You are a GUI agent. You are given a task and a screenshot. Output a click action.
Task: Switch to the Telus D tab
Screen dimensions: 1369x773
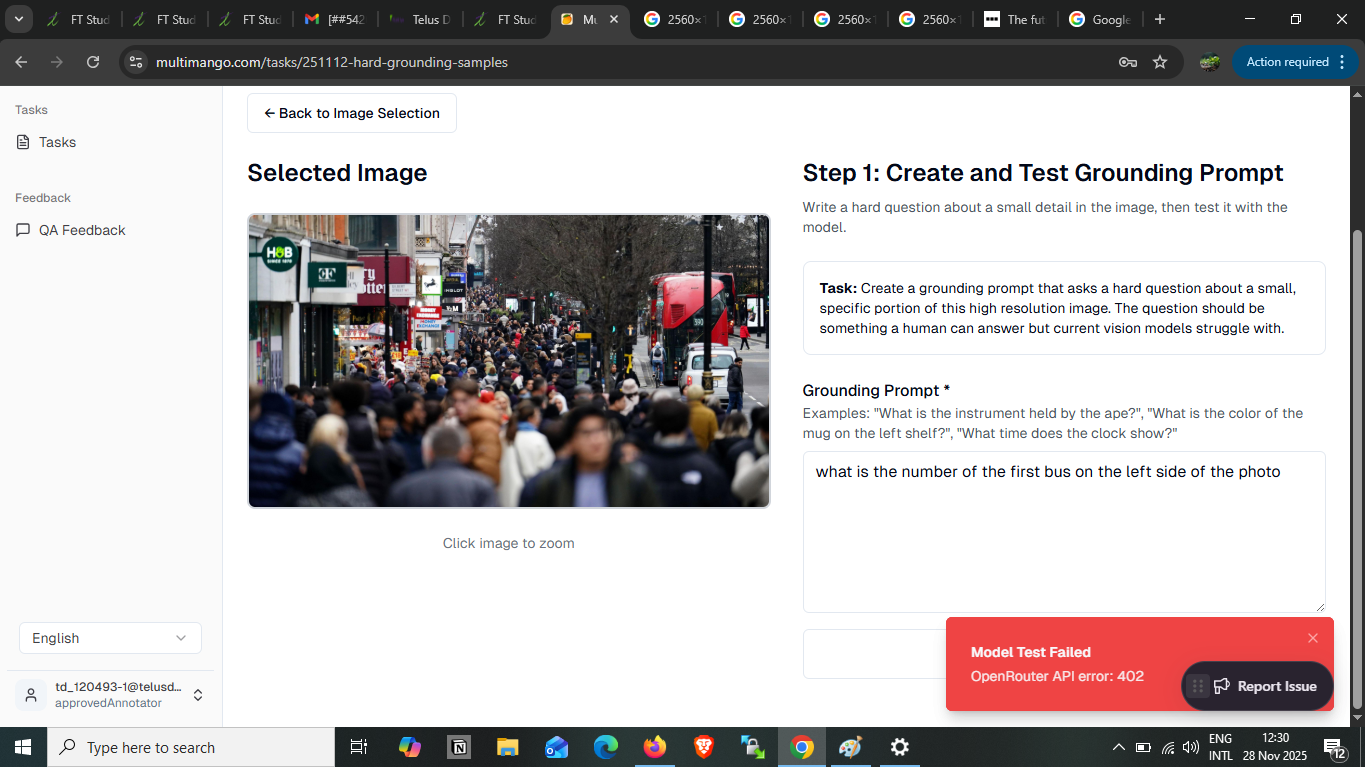tap(420, 19)
